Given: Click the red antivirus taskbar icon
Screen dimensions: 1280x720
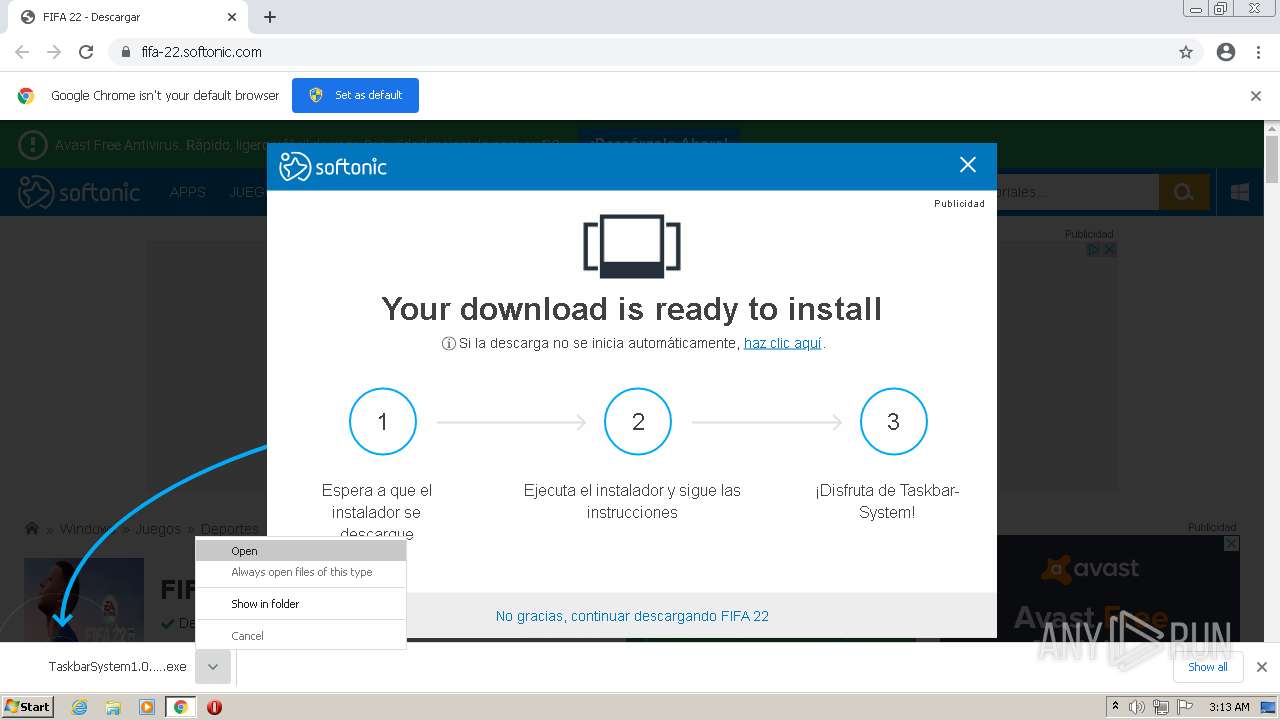Looking at the screenshot, I should 214,707.
